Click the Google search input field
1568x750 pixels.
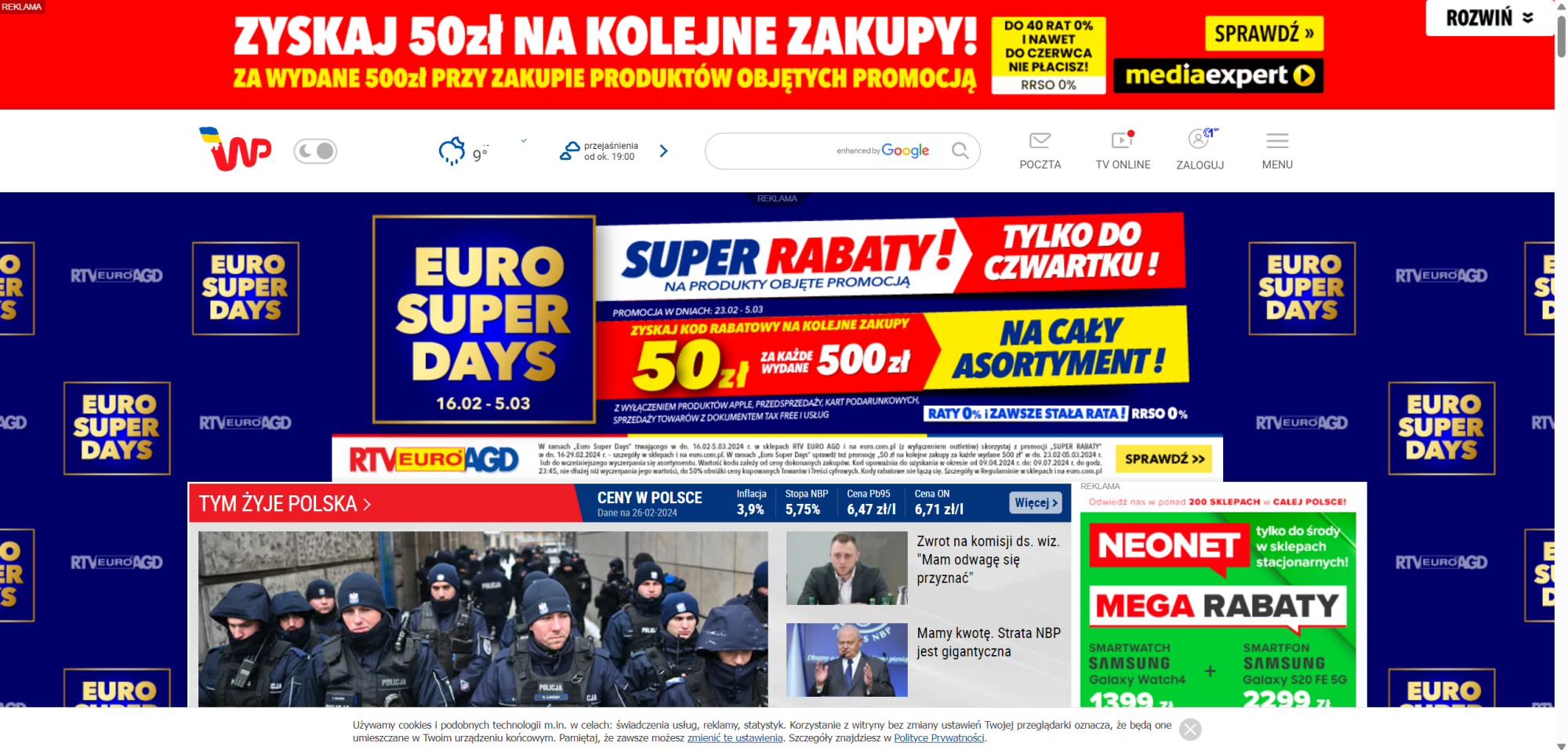[831, 150]
